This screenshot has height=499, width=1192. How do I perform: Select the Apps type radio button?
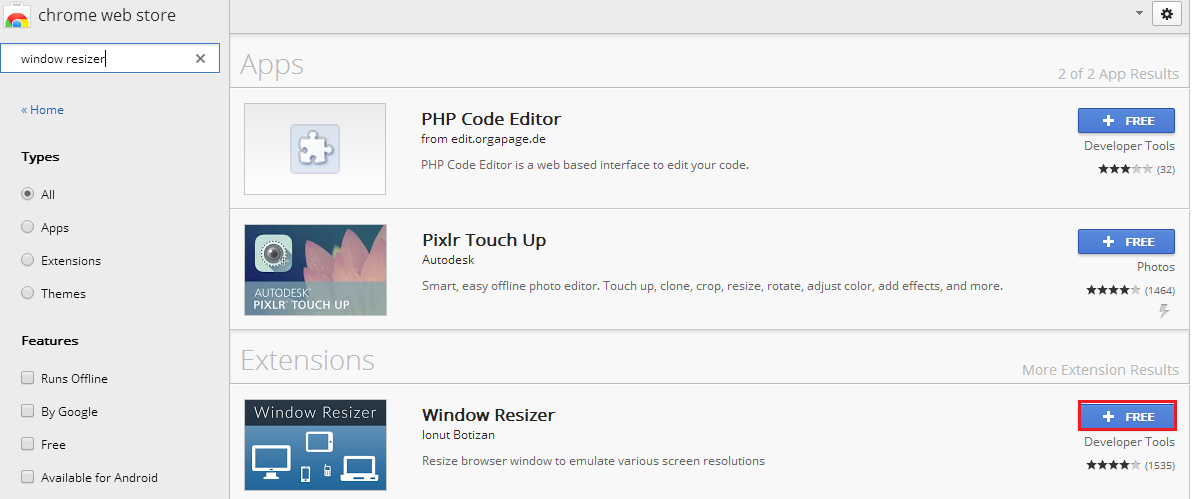[28, 227]
